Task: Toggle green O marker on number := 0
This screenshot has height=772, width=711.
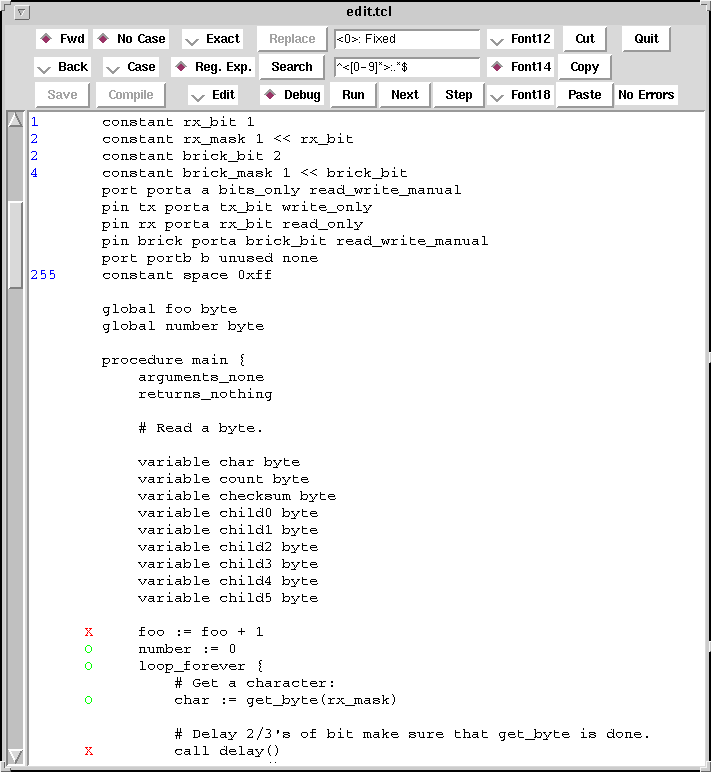Action: click(89, 649)
